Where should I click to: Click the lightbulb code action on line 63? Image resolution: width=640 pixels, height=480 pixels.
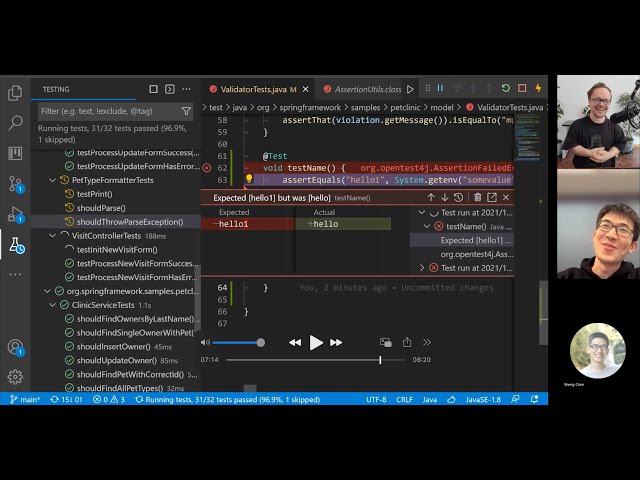pyautogui.click(x=249, y=179)
